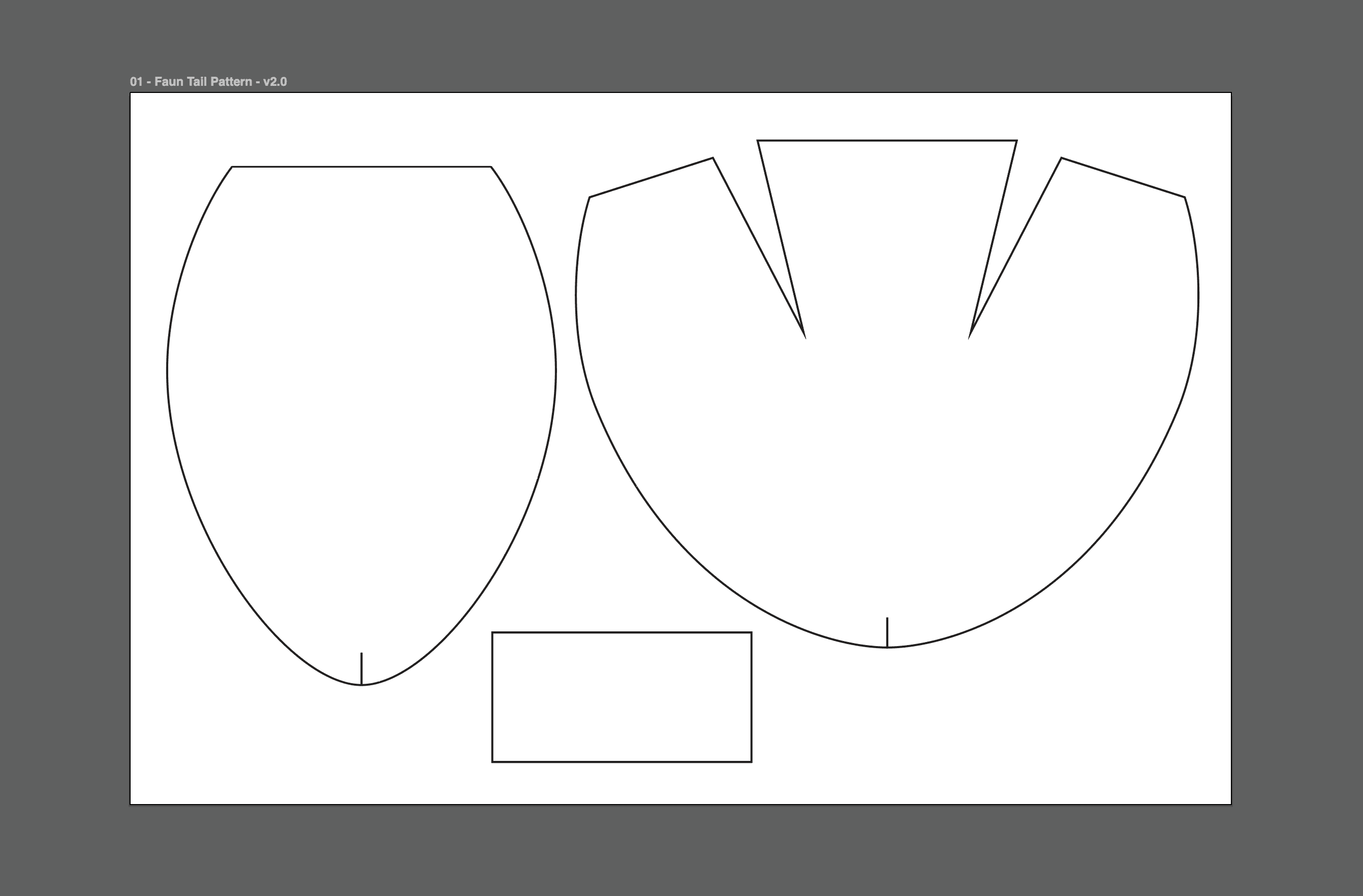The image size is (1363, 896).
Task: Click the artboard's top-left corner
Action: (131, 93)
